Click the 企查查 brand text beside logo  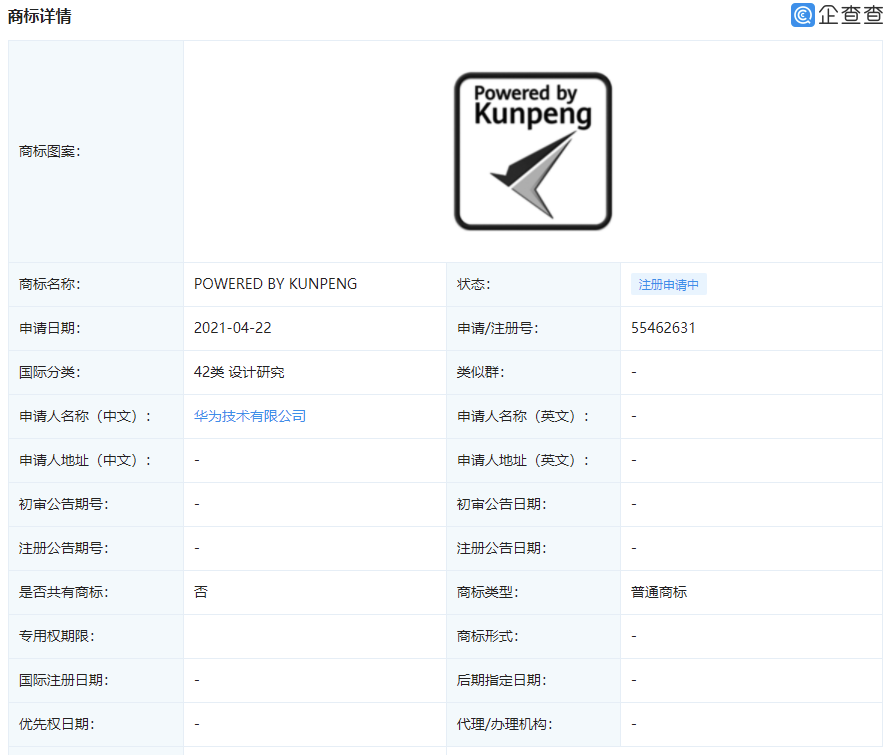pos(850,15)
